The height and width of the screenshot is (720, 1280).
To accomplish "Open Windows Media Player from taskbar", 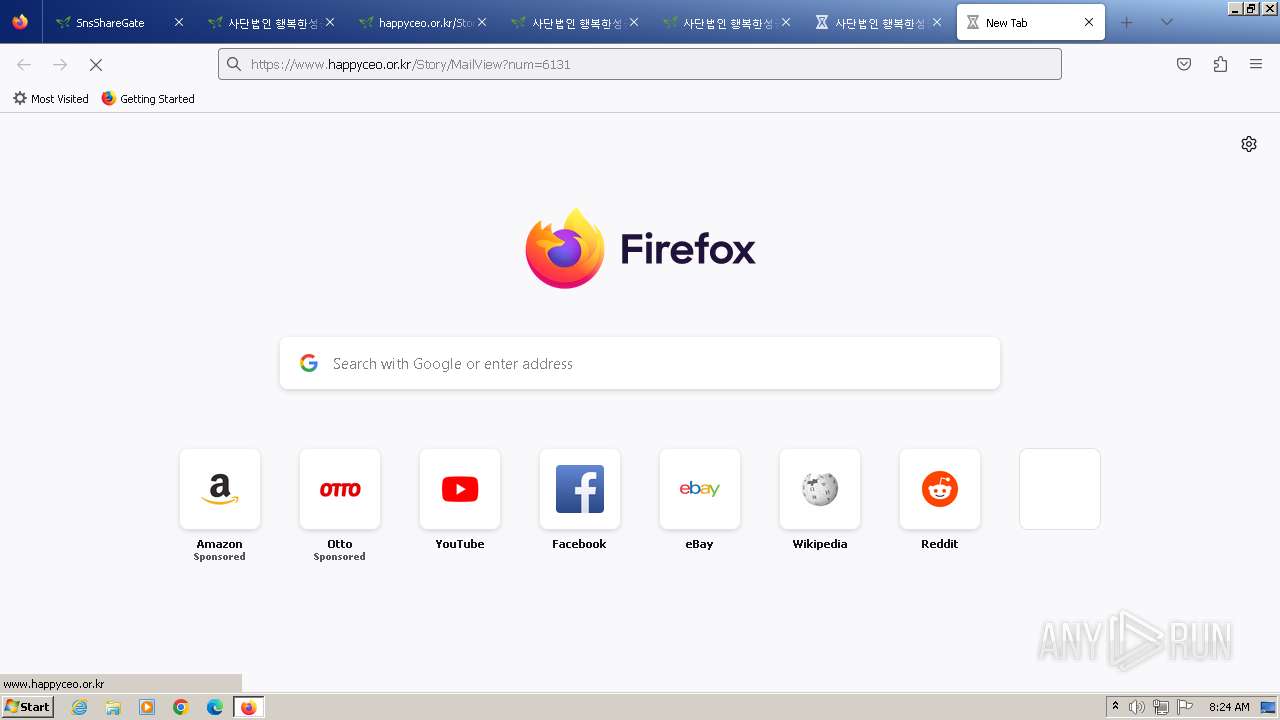I will coord(147,707).
